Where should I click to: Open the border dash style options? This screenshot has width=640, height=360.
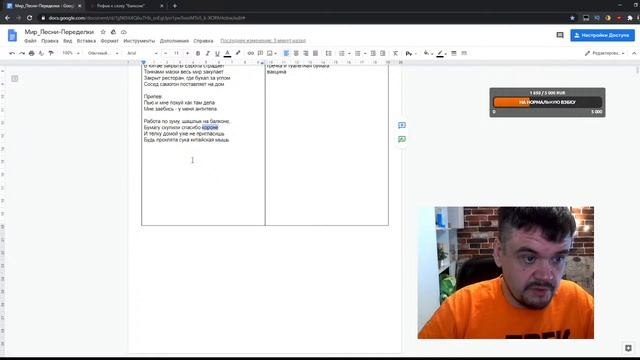coord(464,53)
